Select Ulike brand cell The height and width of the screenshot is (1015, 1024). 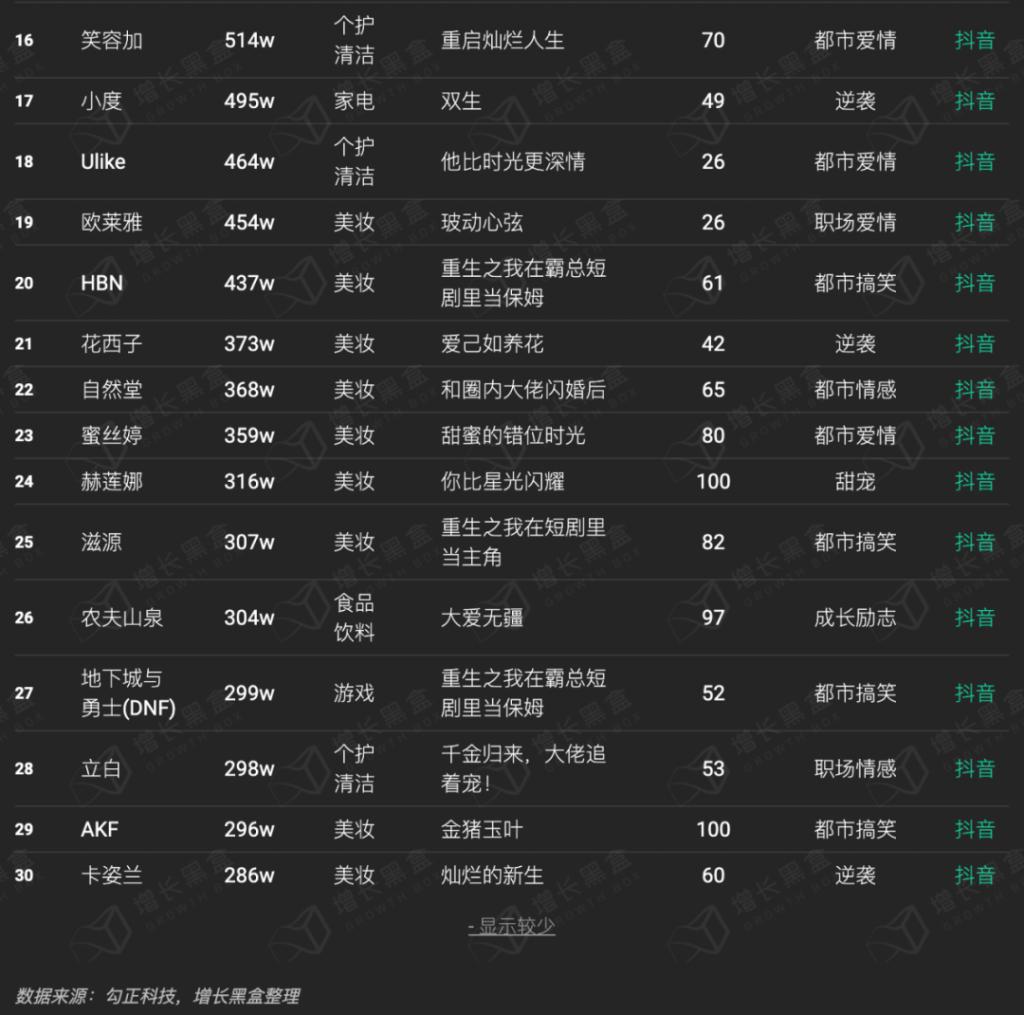click(x=103, y=161)
